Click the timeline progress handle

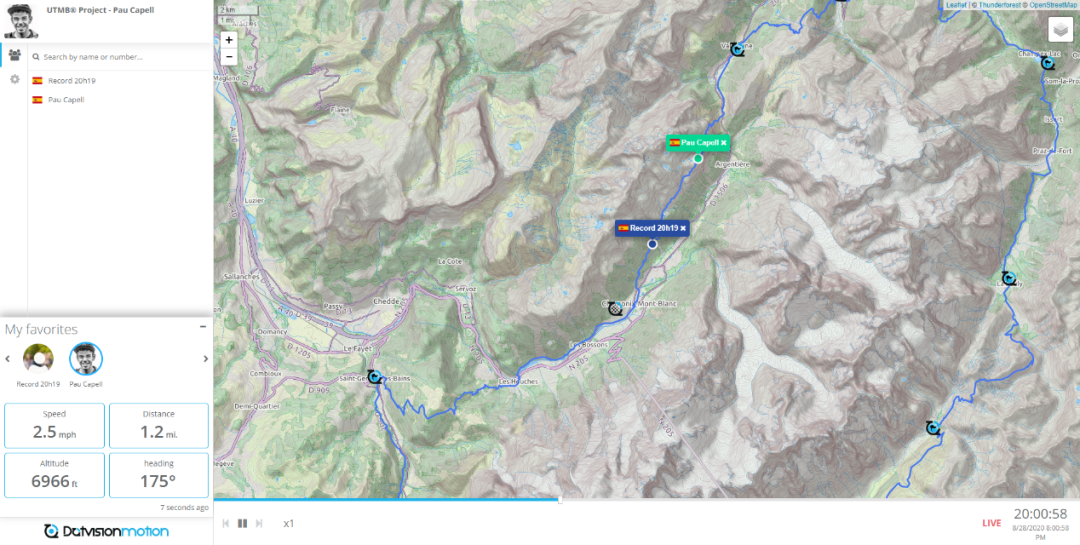point(560,500)
